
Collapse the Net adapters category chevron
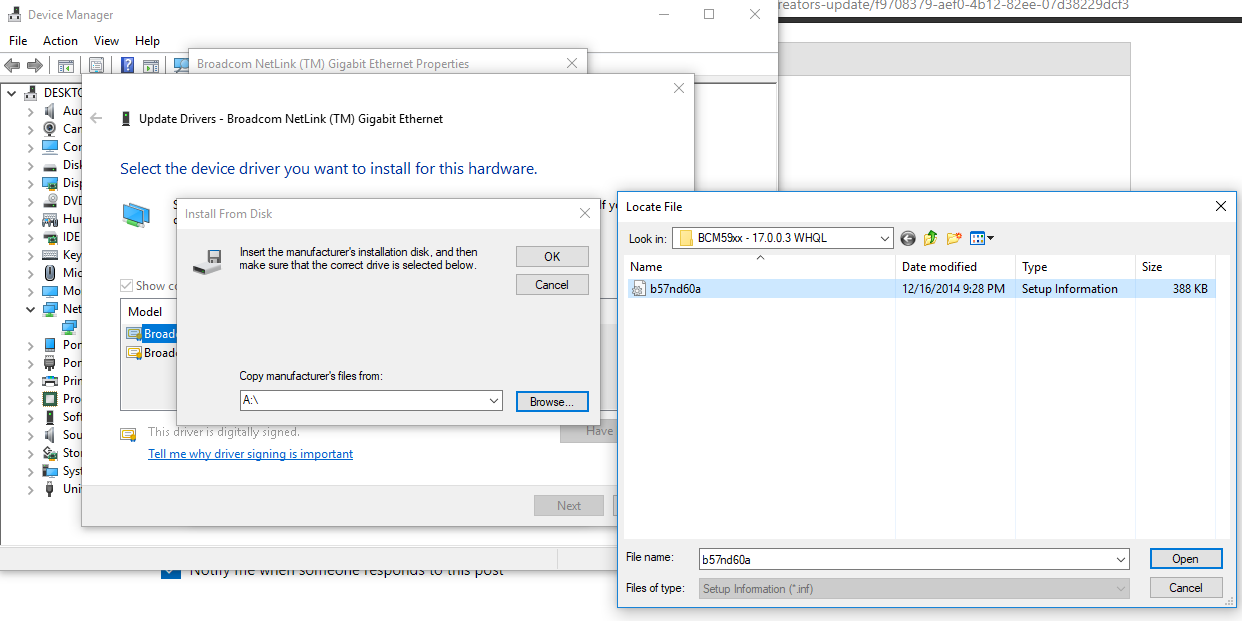pos(31,309)
